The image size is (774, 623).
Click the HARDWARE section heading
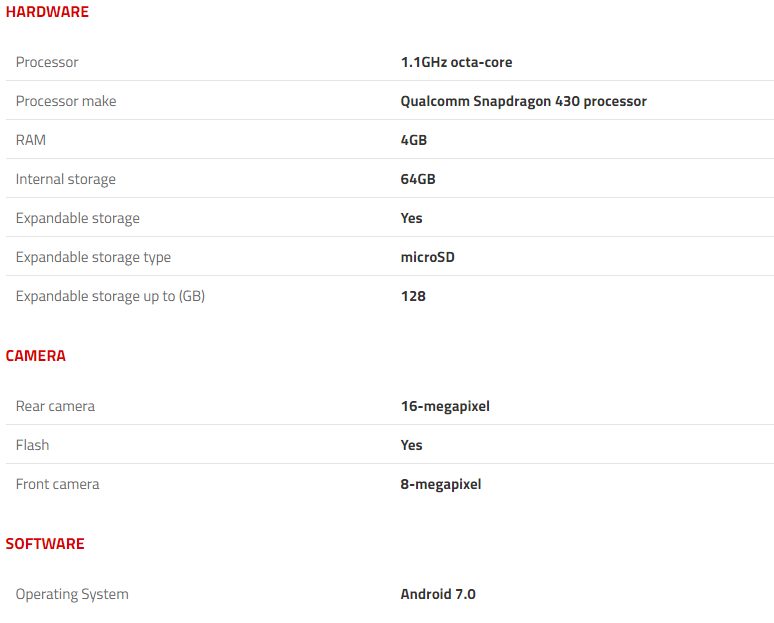coord(47,12)
